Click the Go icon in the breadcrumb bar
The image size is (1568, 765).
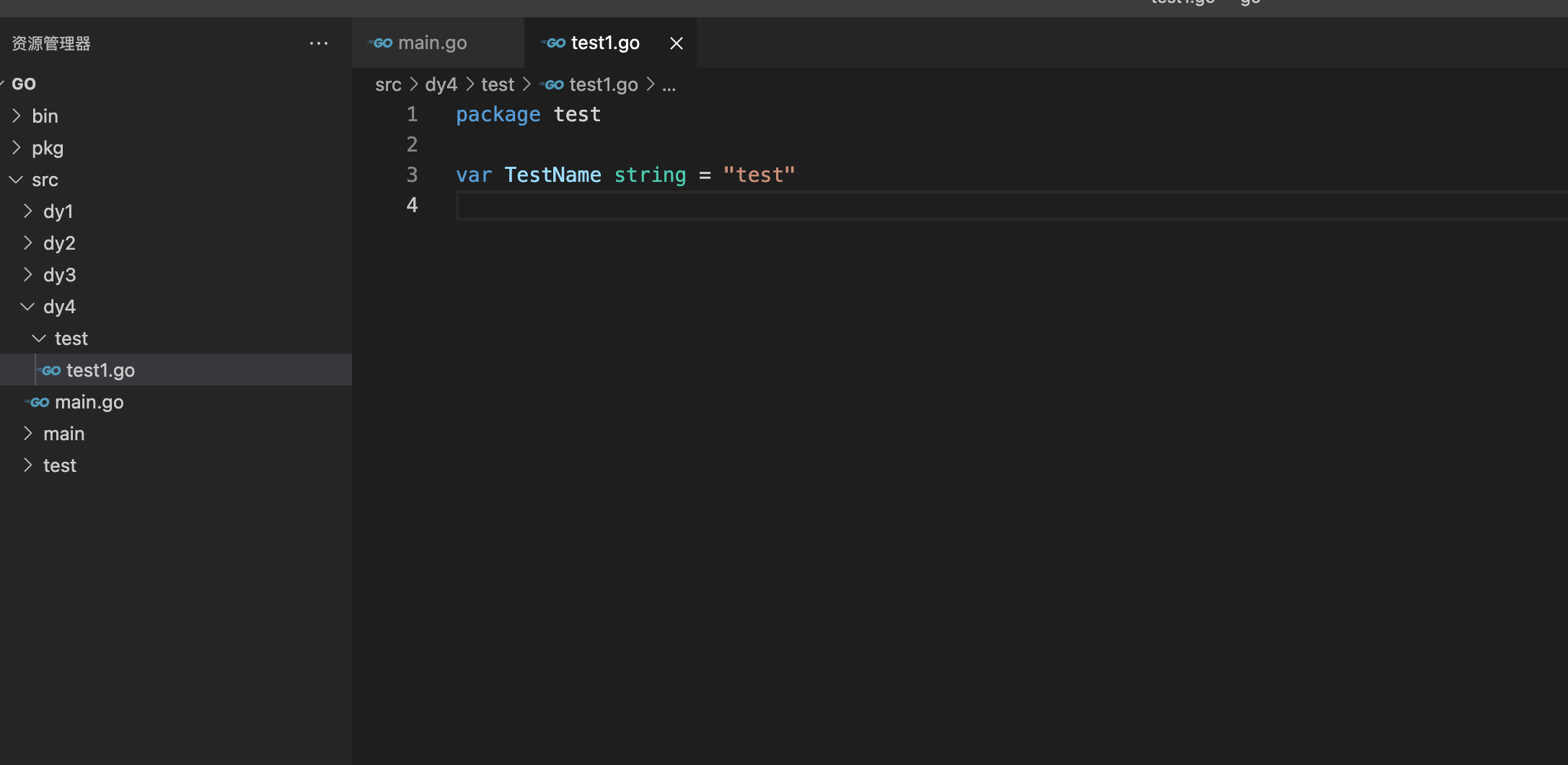pyautogui.click(x=552, y=84)
